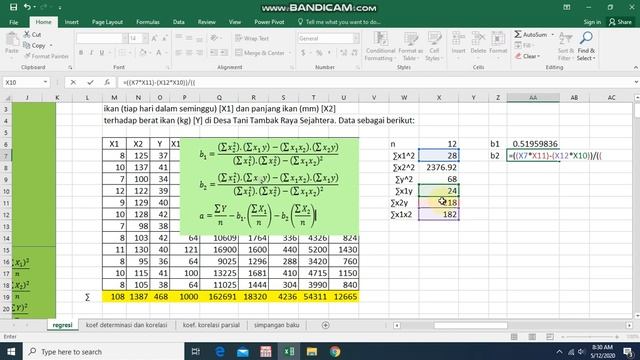Click the Share button
640x360 pixels.
coord(620,22)
